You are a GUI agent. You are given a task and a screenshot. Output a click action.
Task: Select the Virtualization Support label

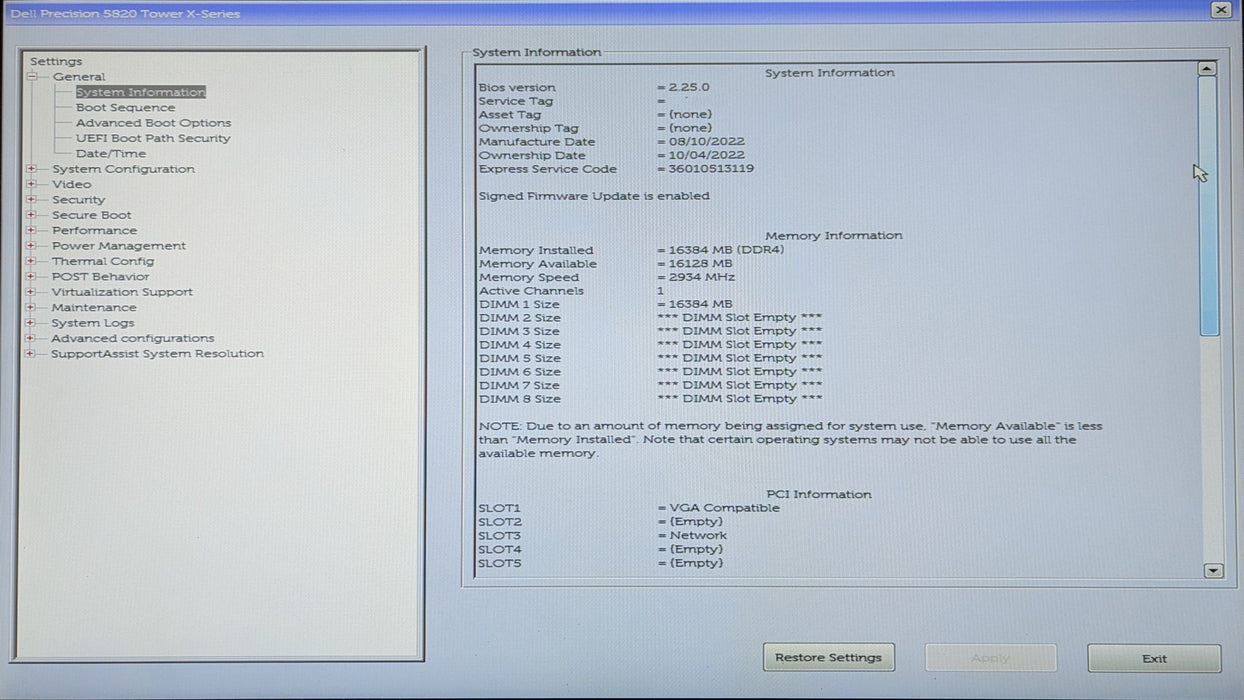point(122,292)
